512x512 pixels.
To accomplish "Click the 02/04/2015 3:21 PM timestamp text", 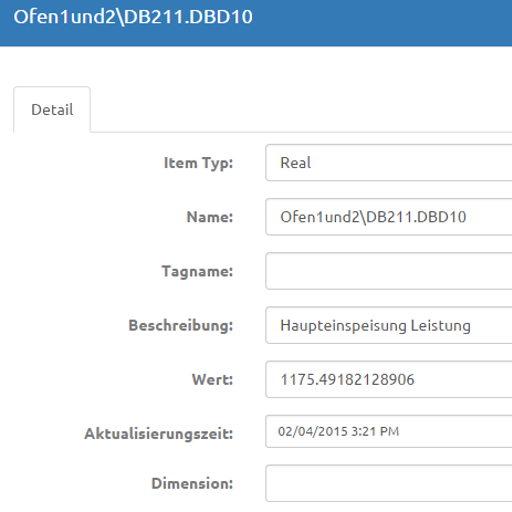I will pos(338,431).
